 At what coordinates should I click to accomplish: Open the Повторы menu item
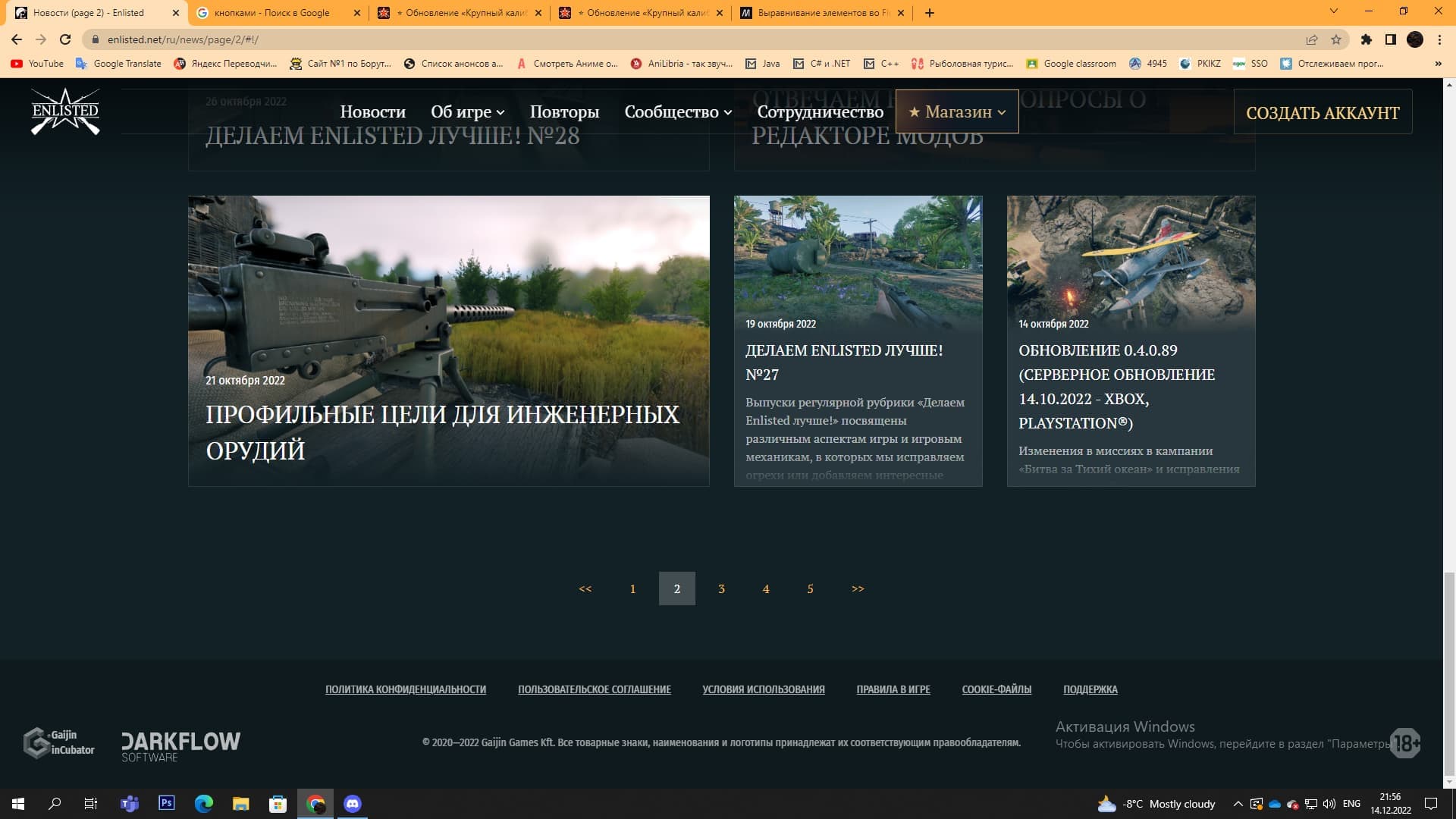[564, 111]
